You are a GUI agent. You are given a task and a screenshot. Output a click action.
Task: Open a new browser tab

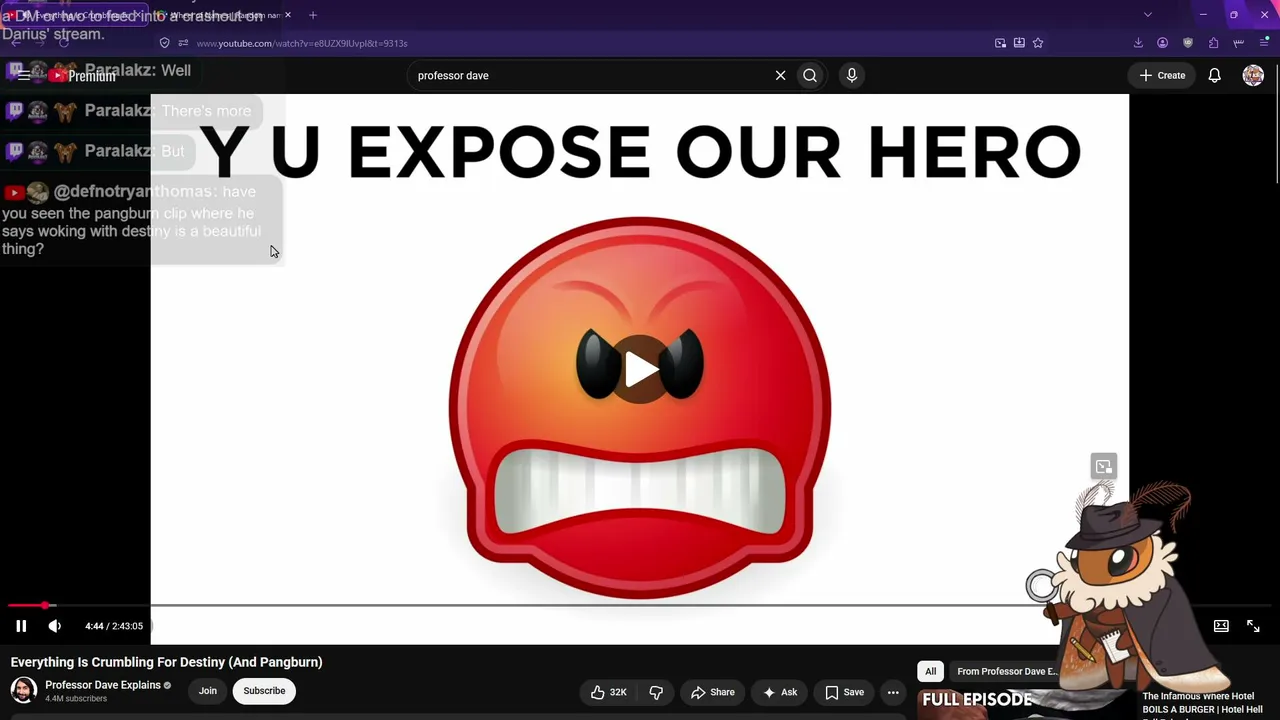pyautogui.click(x=313, y=15)
